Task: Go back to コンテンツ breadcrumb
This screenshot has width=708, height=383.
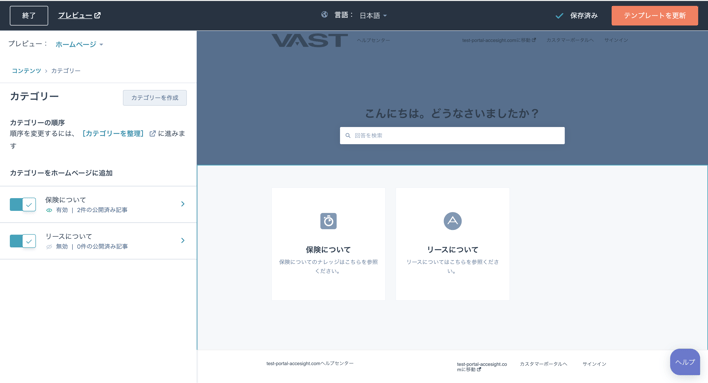Action: tap(26, 71)
